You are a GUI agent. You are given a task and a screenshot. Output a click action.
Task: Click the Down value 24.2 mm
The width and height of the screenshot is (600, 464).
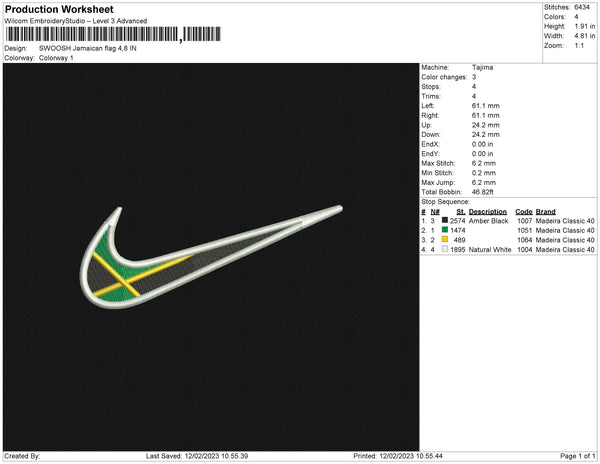(486, 135)
